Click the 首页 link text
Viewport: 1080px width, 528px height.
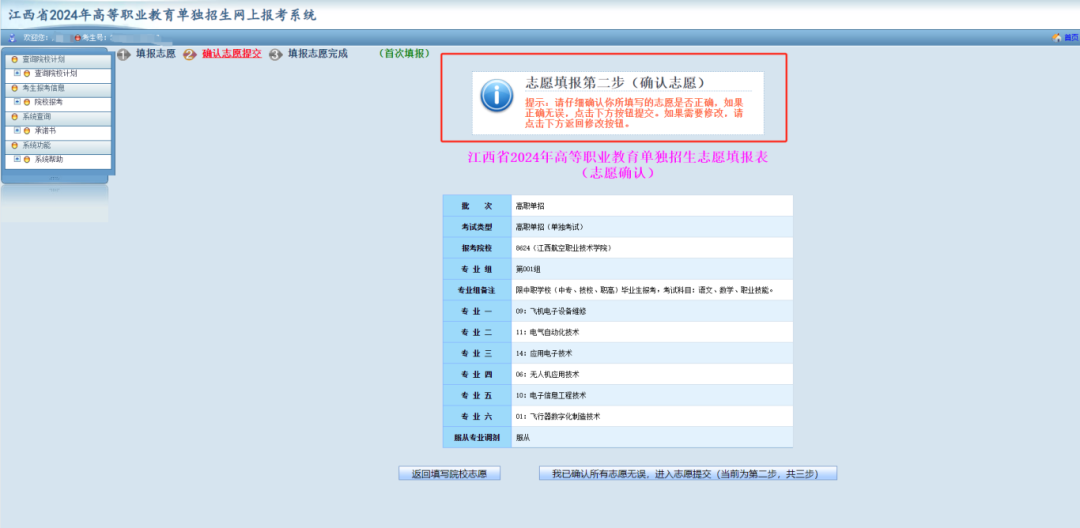(1071, 38)
